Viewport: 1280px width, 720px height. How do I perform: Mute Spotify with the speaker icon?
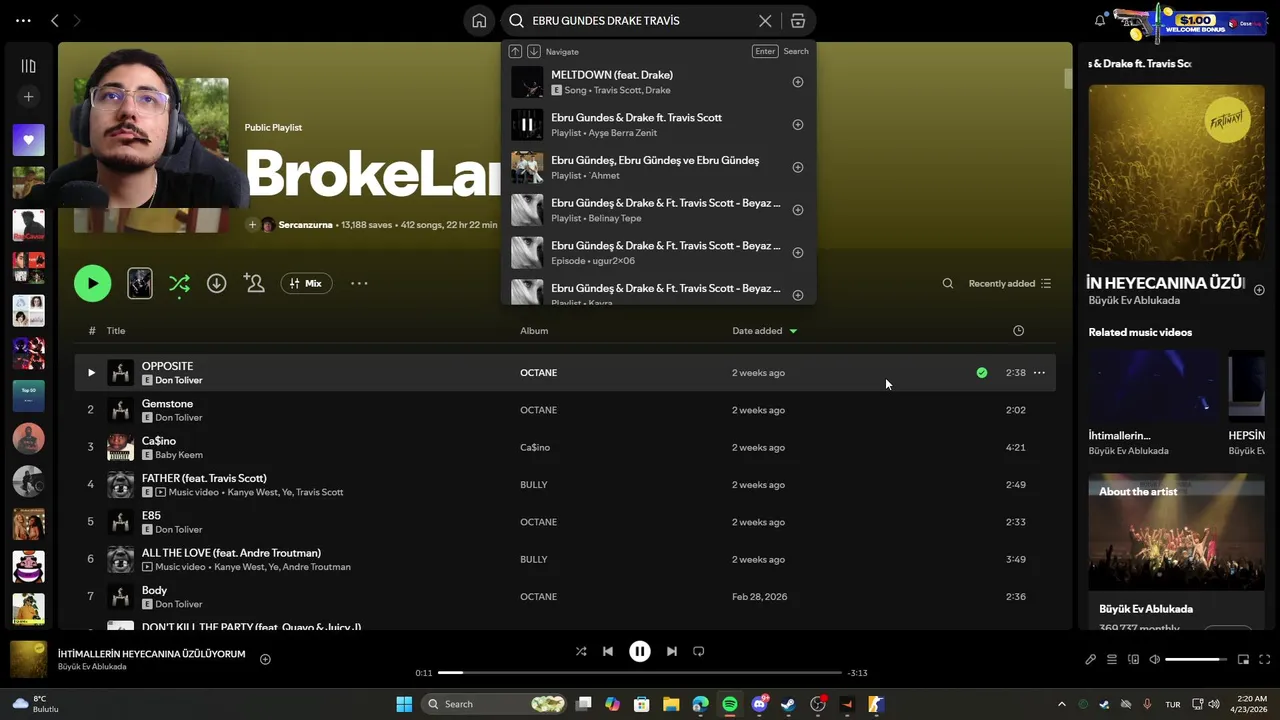click(1154, 660)
